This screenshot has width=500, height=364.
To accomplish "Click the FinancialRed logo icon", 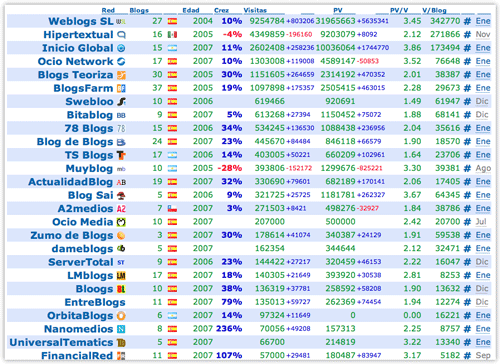I will point(121,356).
